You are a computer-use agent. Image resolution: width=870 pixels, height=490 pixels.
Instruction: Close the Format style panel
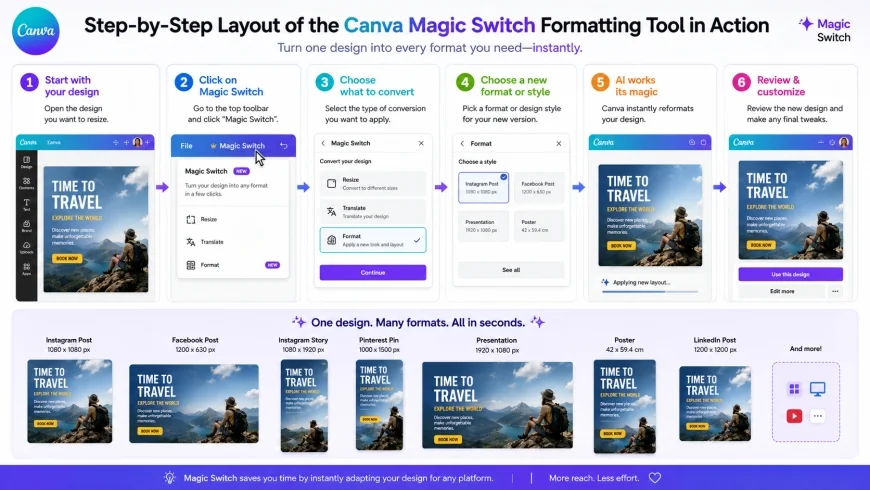tap(559, 143)
